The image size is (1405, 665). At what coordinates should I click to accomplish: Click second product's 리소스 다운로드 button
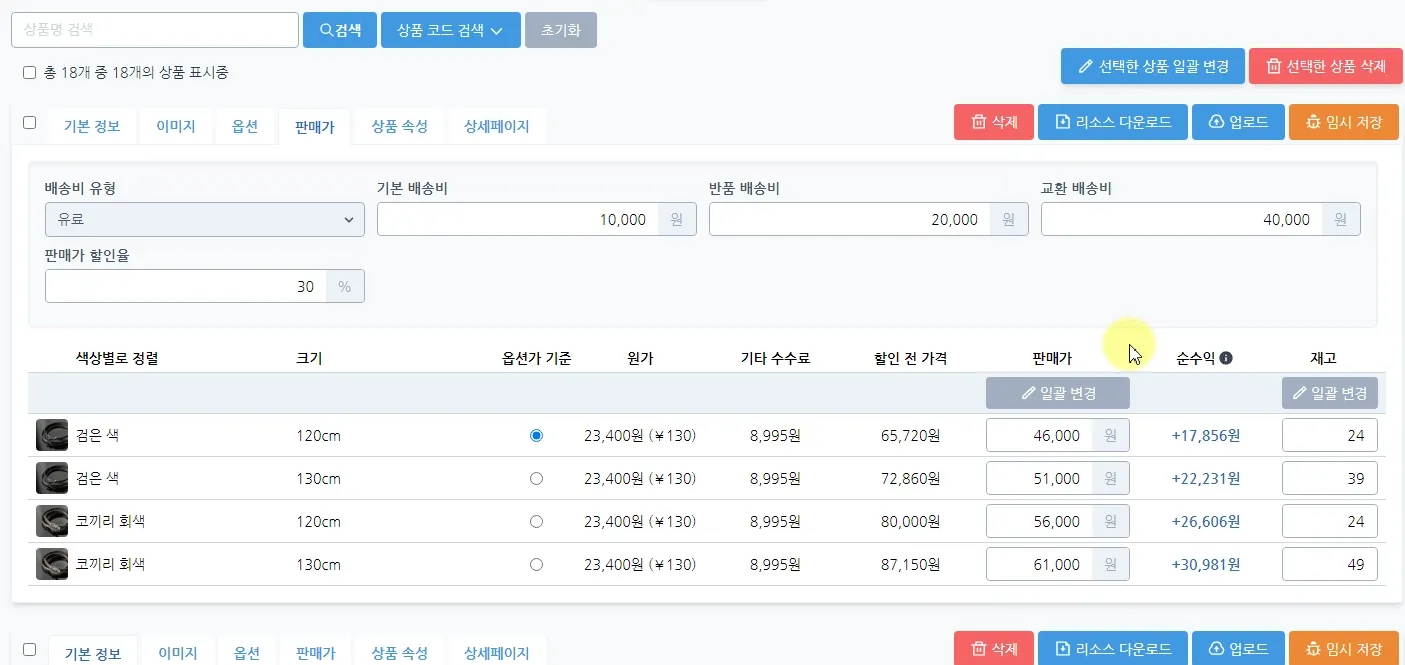pos(1113,649)
